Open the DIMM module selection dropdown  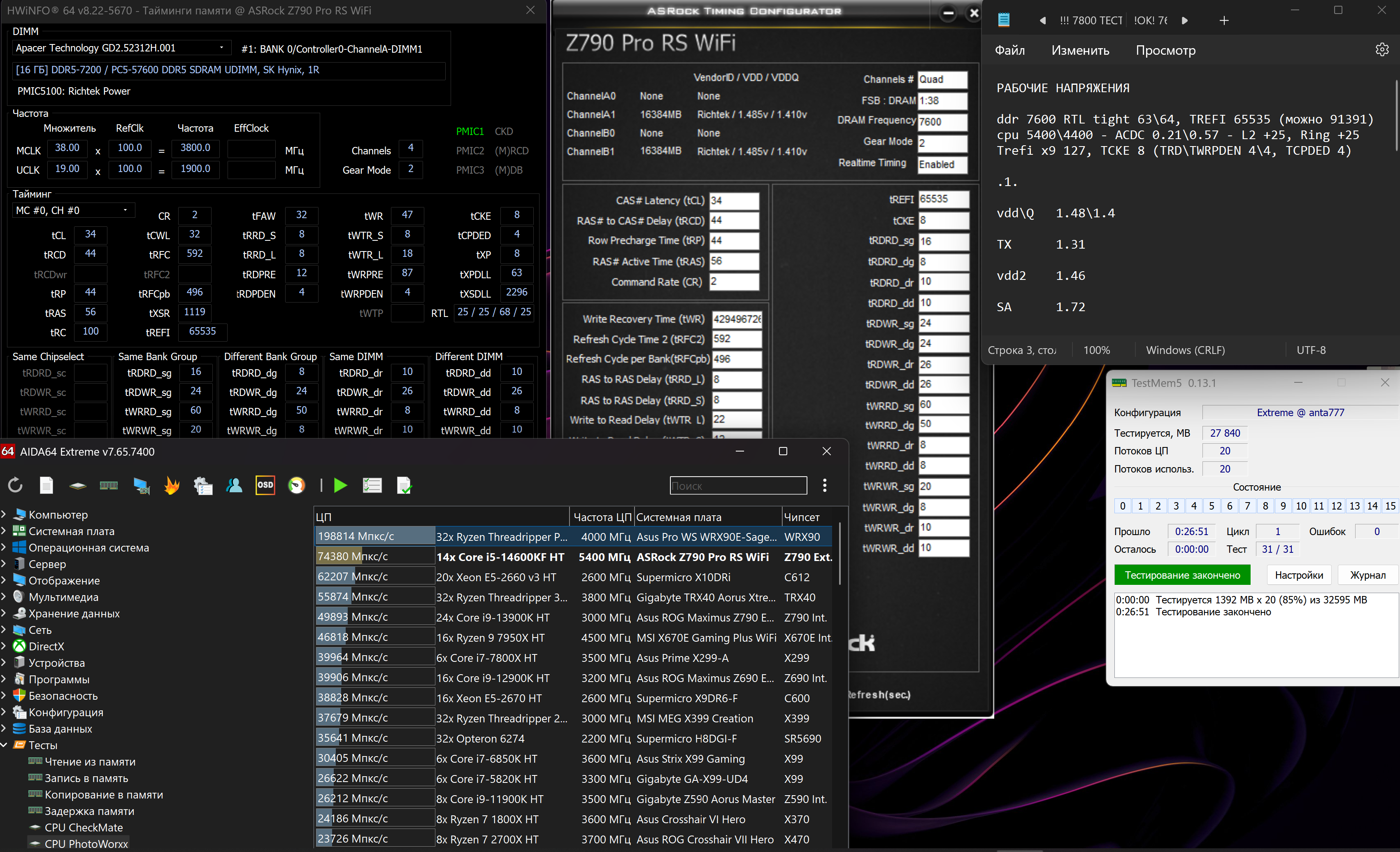[x=221, y=48]
